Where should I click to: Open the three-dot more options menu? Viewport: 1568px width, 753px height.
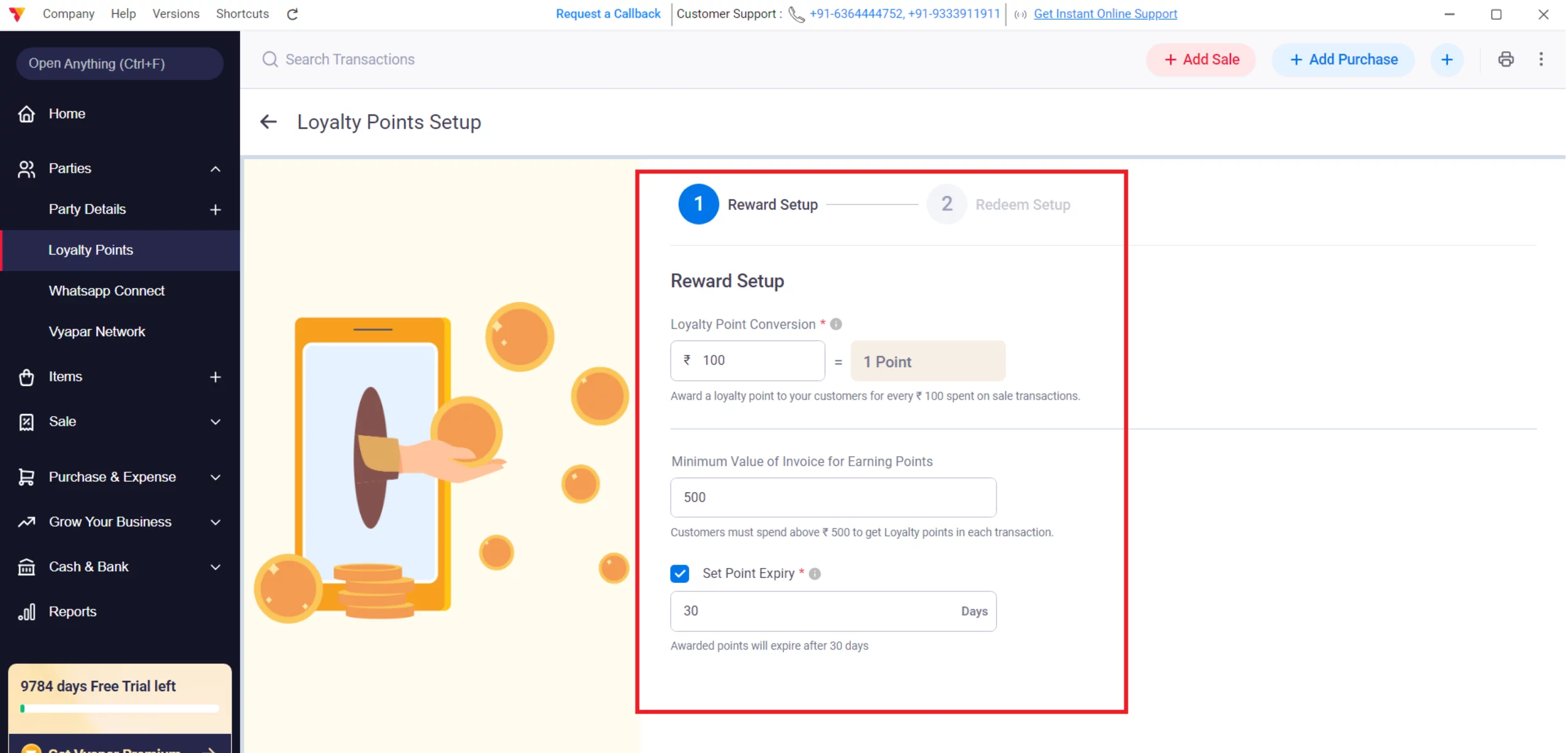pyautogui.click(x=1541, y=59)
